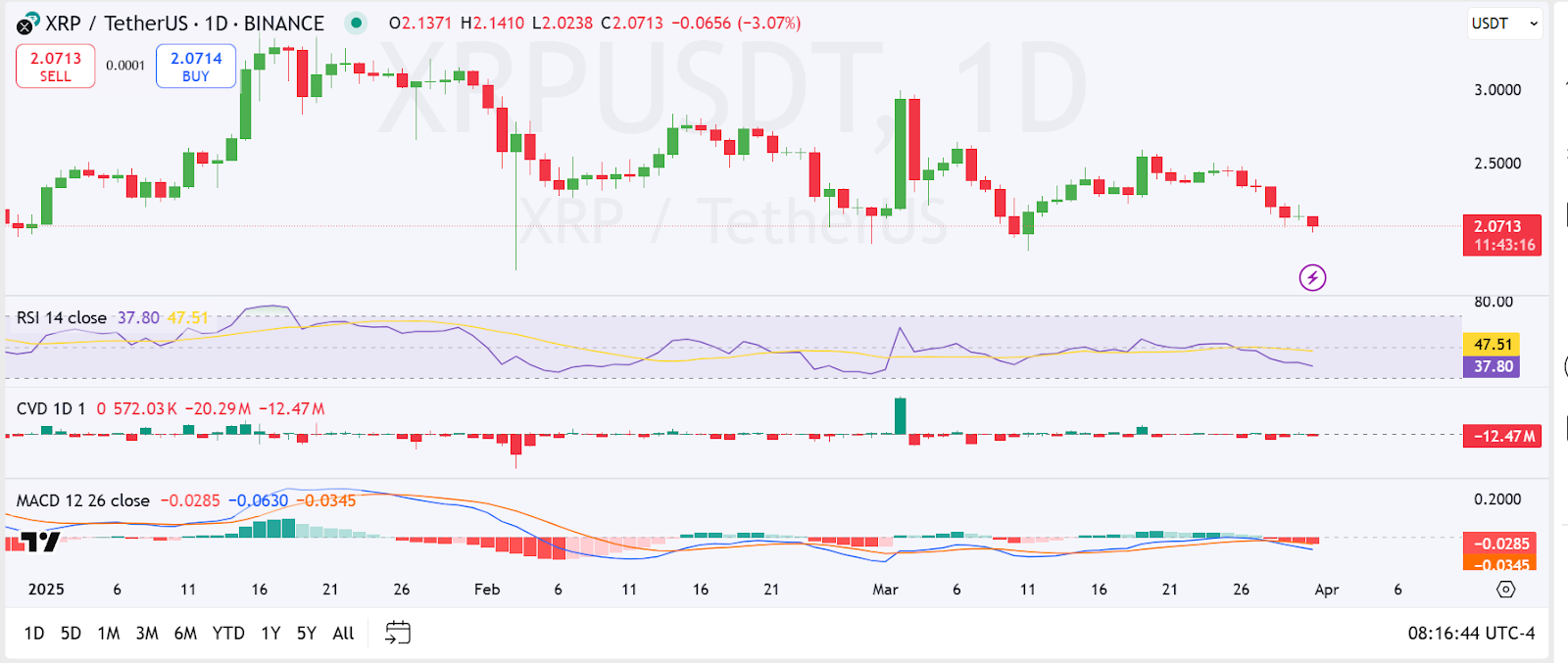Click the Mar label on time axis
This screenshot has width=1568, height=663.
[x=885, y=590]
